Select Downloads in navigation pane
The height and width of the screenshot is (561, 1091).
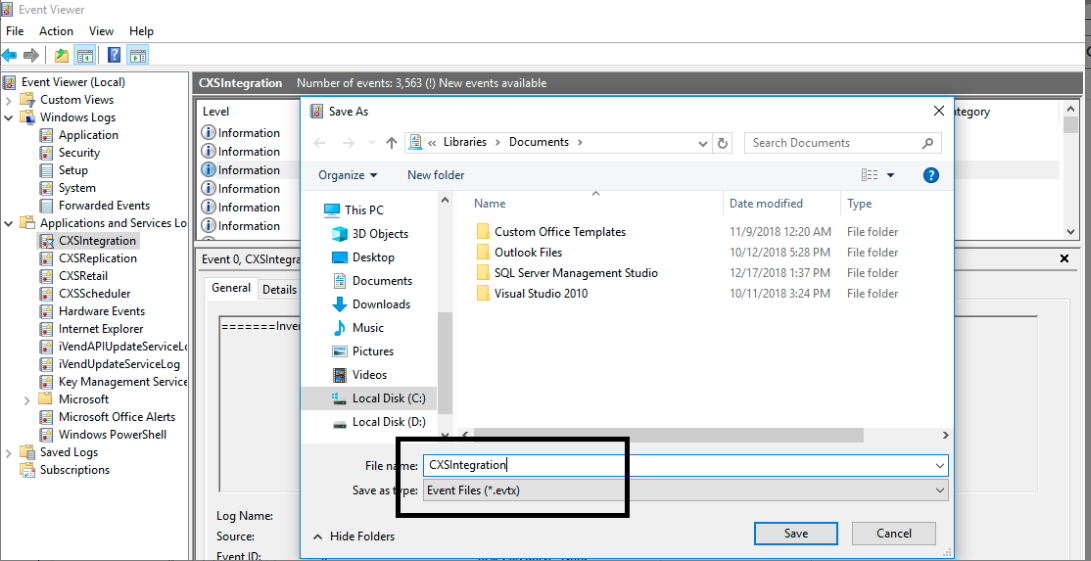click(x=371, y=304)
